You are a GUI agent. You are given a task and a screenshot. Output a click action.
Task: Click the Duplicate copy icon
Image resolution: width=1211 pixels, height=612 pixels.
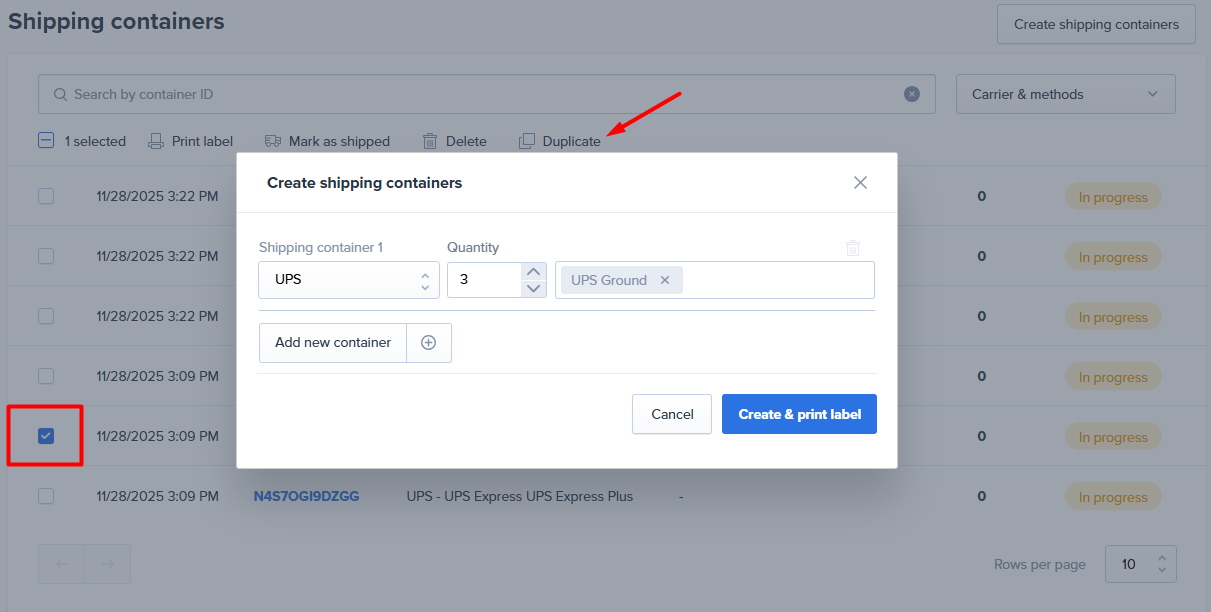[527, 141]
